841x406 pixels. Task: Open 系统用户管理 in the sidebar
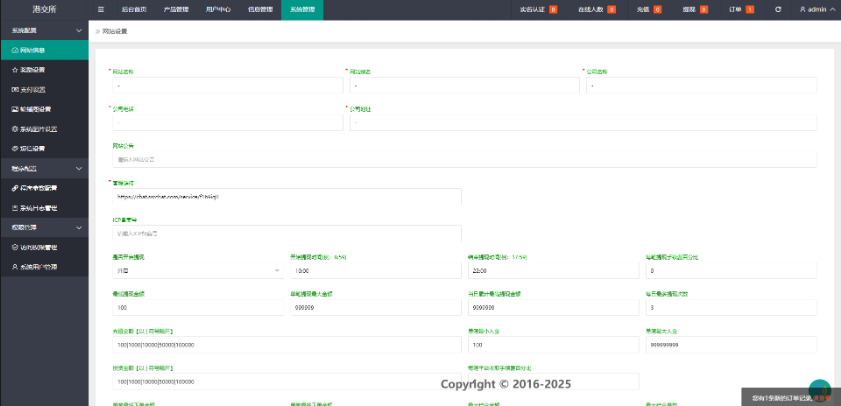coord(44,267)
